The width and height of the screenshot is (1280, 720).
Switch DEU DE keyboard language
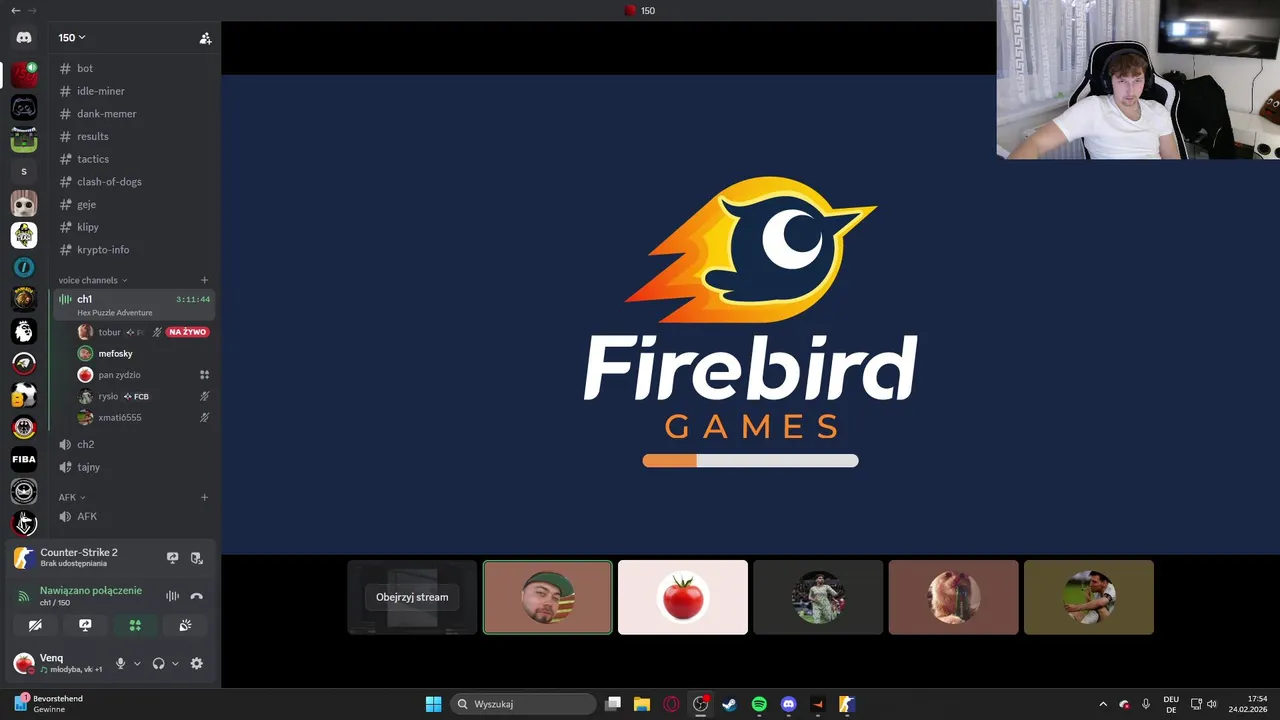click(1171, 704)
